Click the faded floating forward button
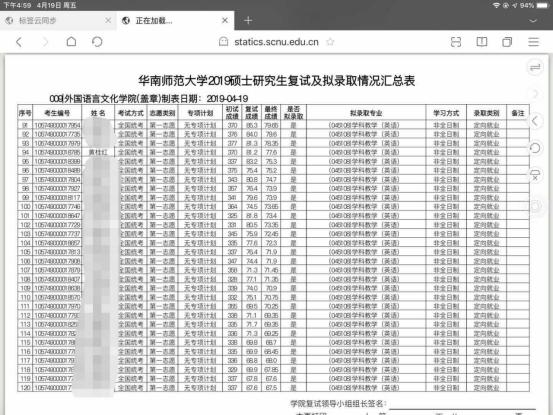This screenshot has height=415, width=553. click(535, 94)
